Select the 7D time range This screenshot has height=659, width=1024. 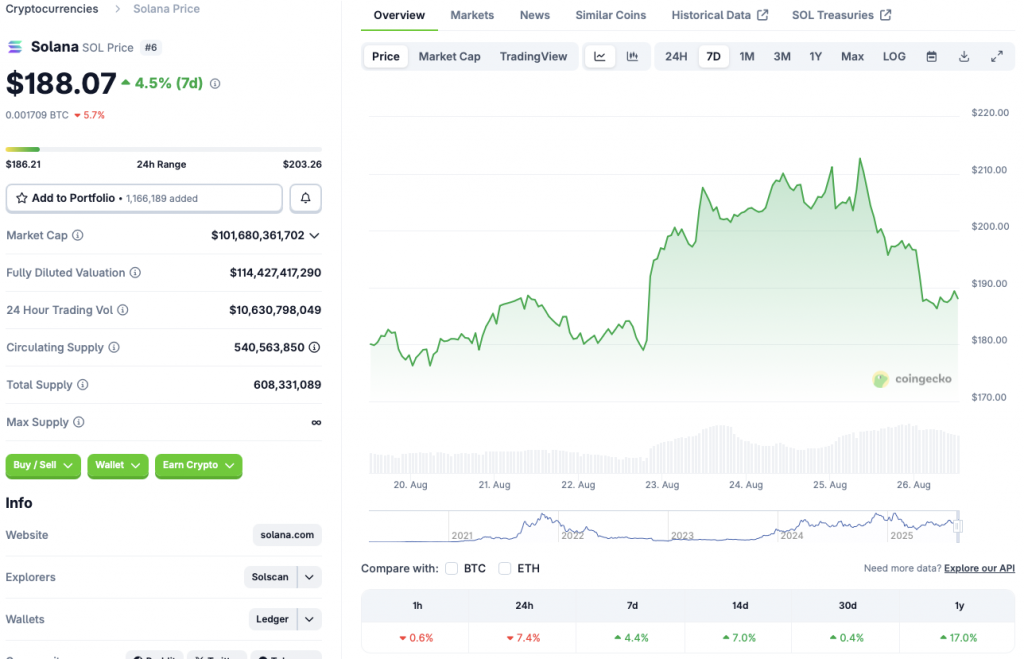714,57
